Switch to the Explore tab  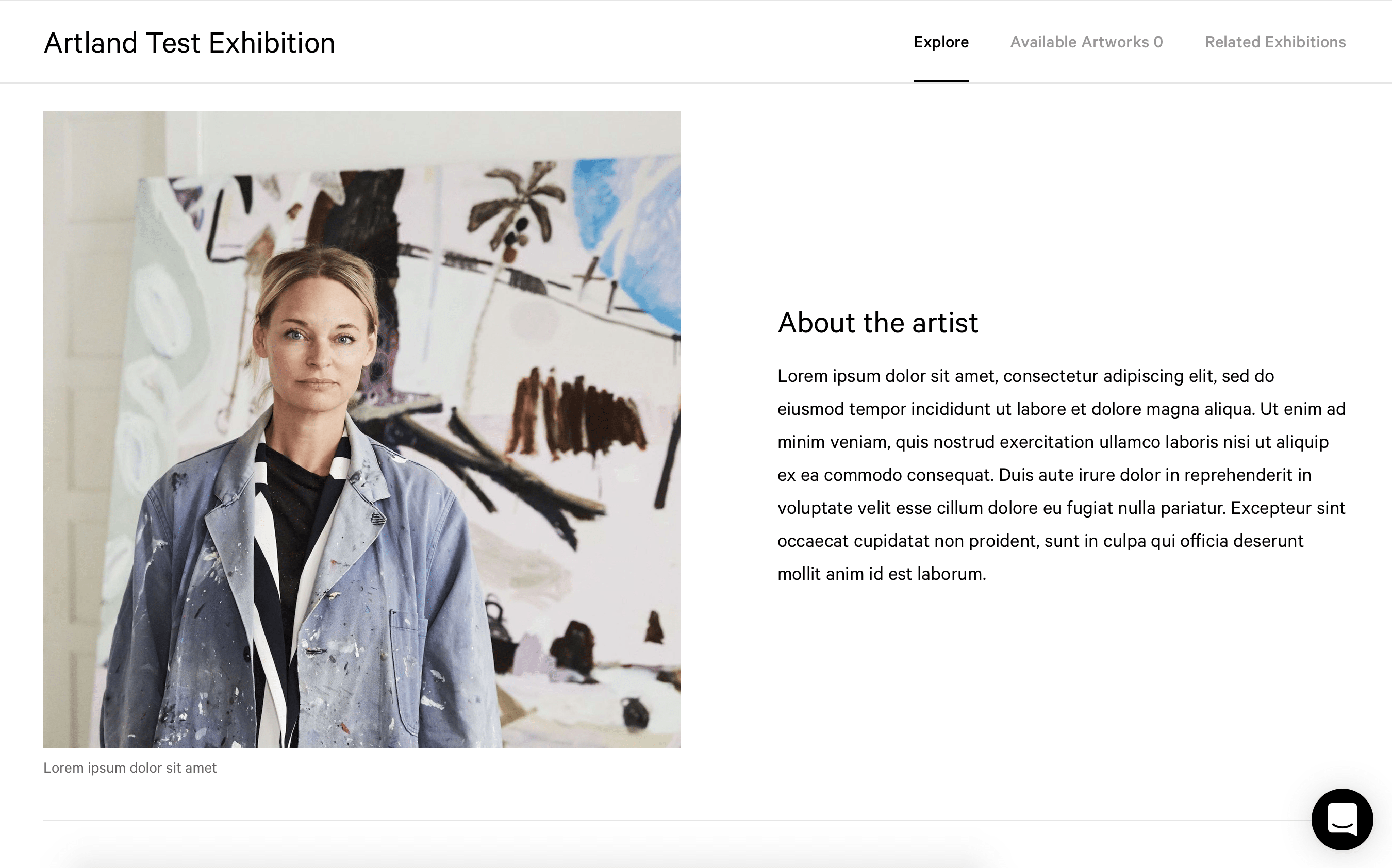(941, 42)
